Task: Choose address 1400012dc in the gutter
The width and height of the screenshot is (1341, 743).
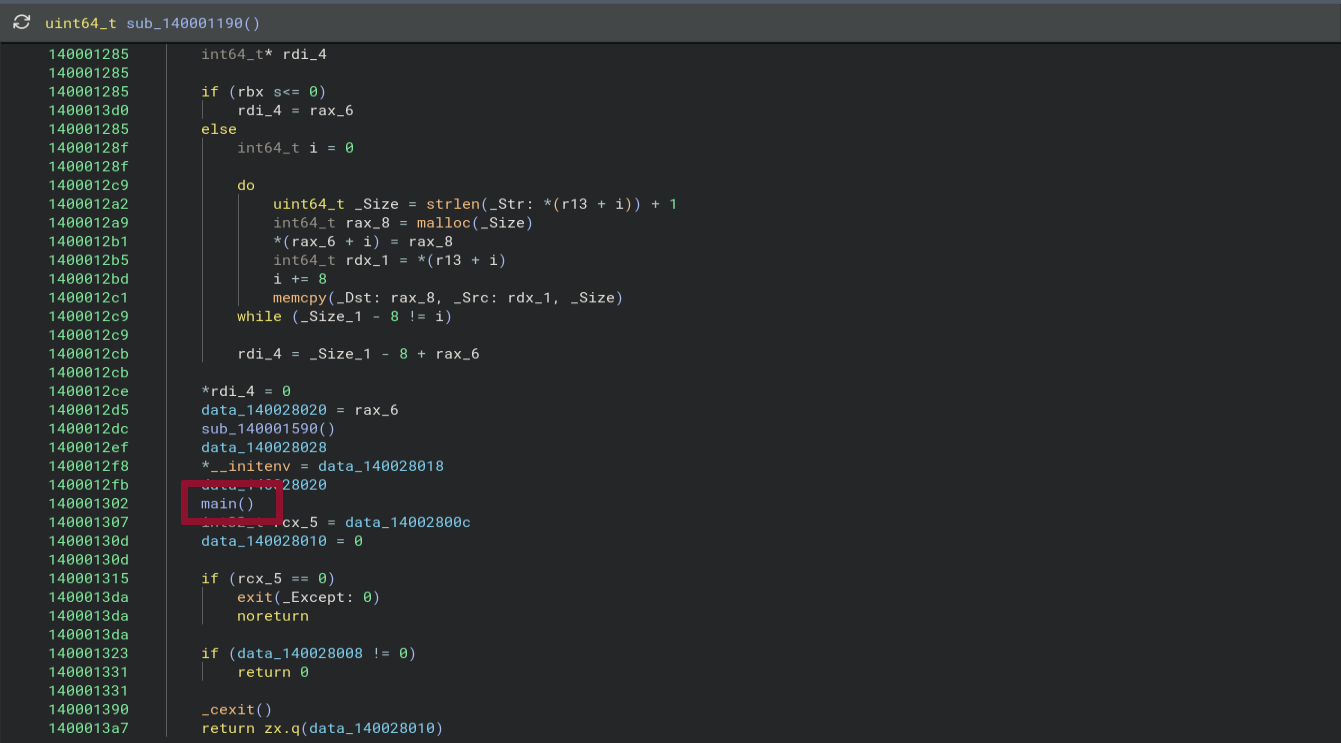Action: (x=88, y=429)
